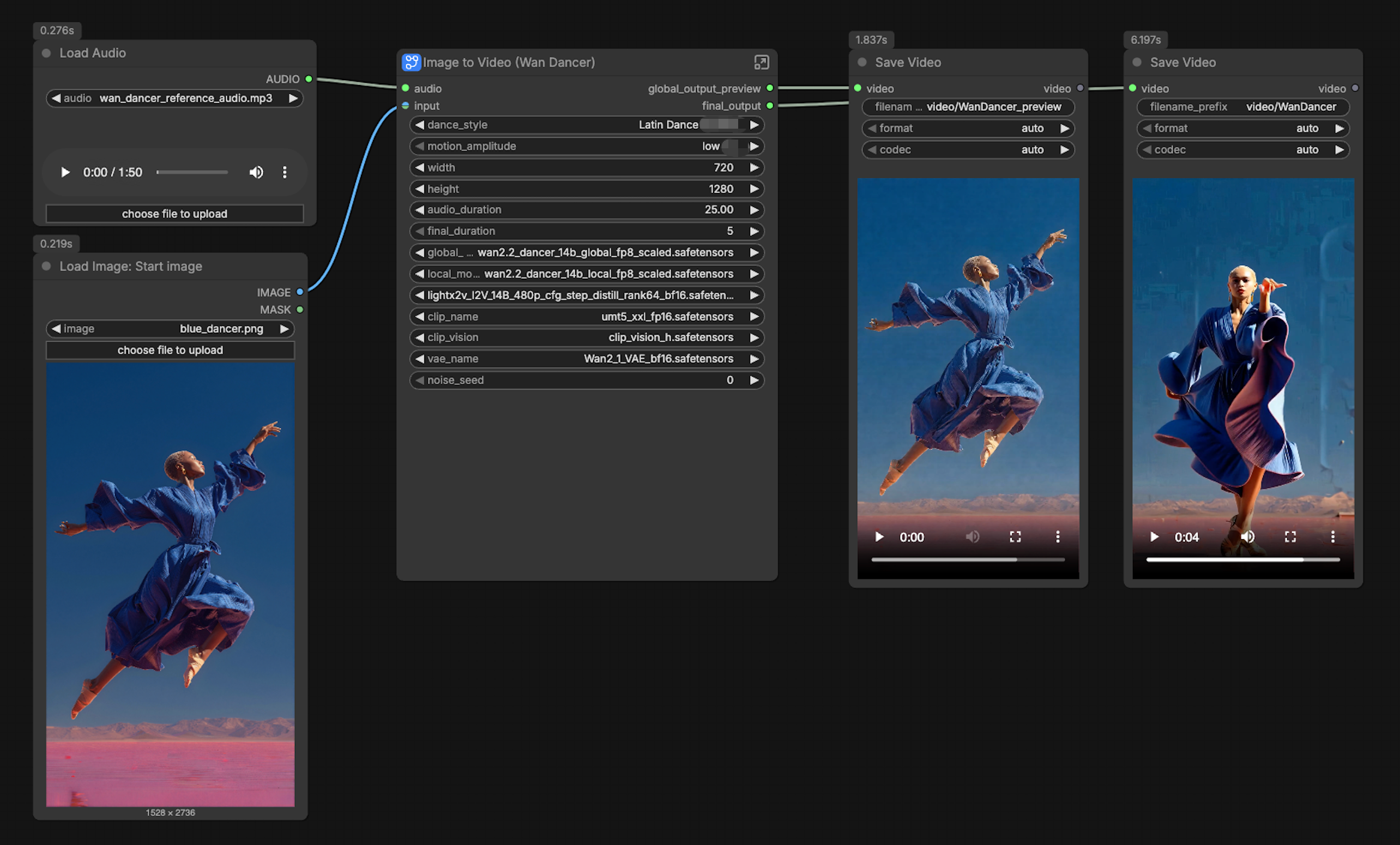Increase height with its right arrow
Image resolution: width=1400 pixels, height=845 pixels.
754,189
